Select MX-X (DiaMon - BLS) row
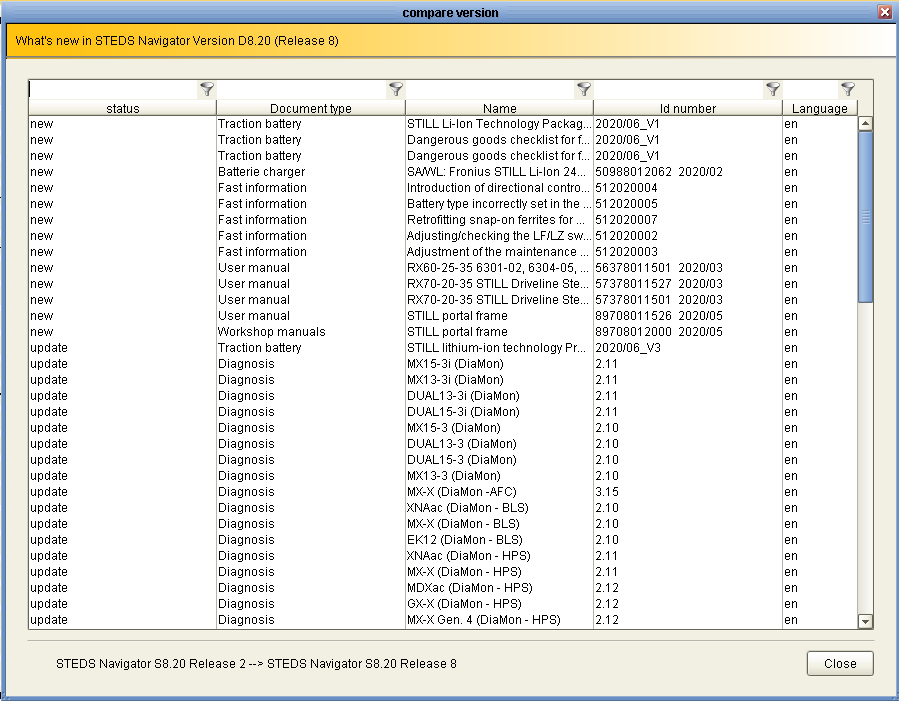899x701 pixels. pos(443,524)
